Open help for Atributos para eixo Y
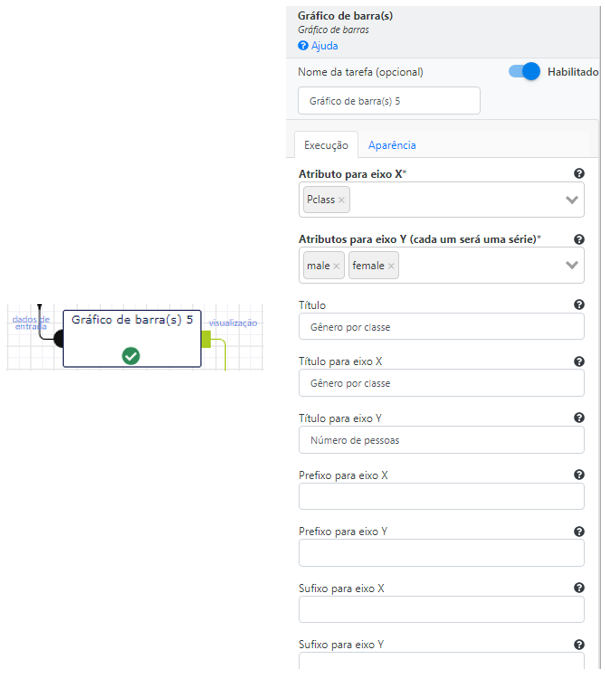Image resolution: width=605 pixels, height=680 pixels. [579, 239]
